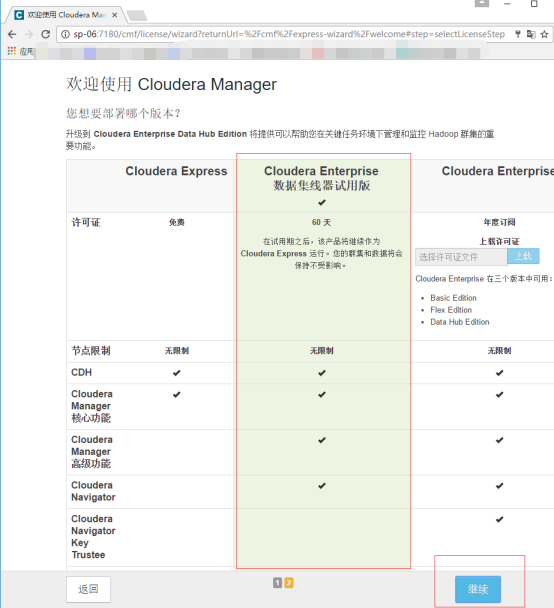Screen dimensions: 554x608
Task: Click the 继续 continue button
Action: (x=478, y=589)
